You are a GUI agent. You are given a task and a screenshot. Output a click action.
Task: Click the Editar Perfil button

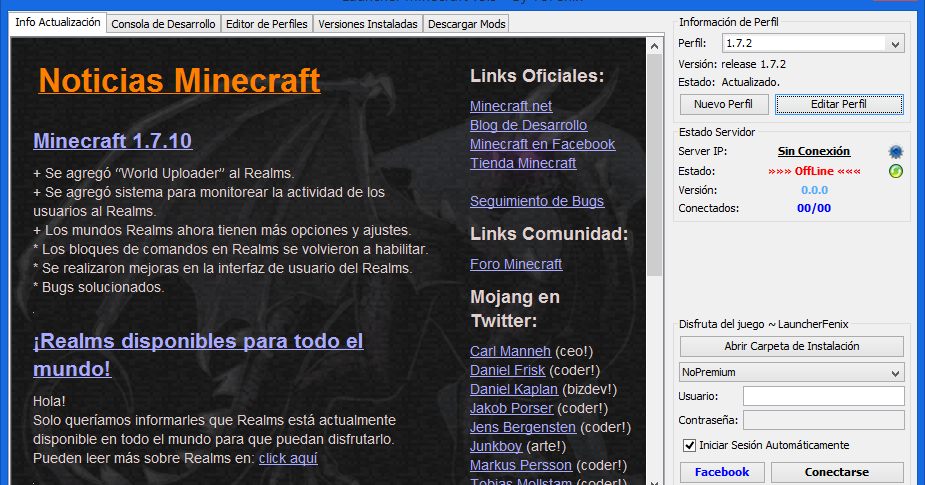[839, 104]
